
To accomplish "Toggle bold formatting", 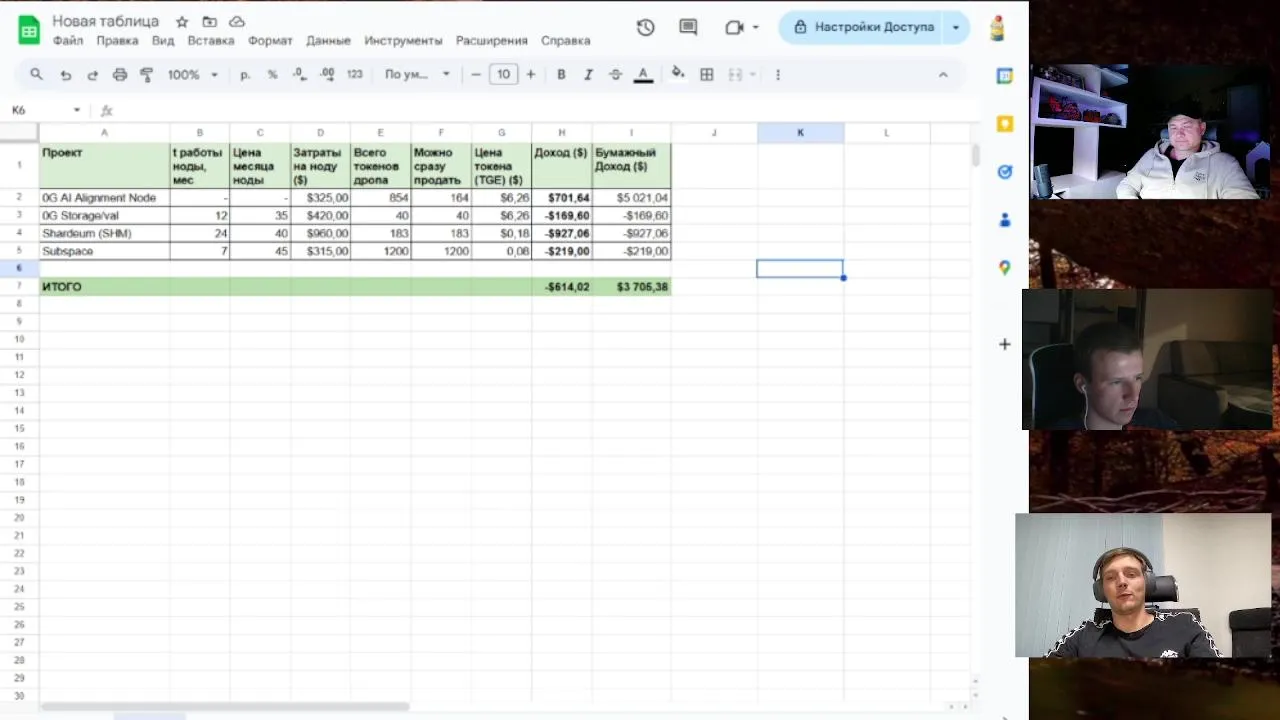I will pos(561,74).
